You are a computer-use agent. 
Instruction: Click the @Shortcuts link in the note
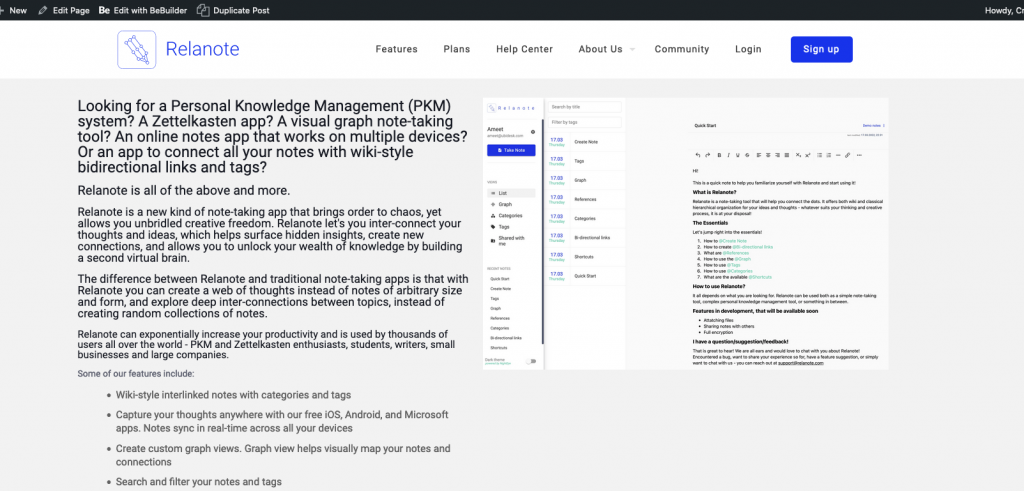pos(760,277)
